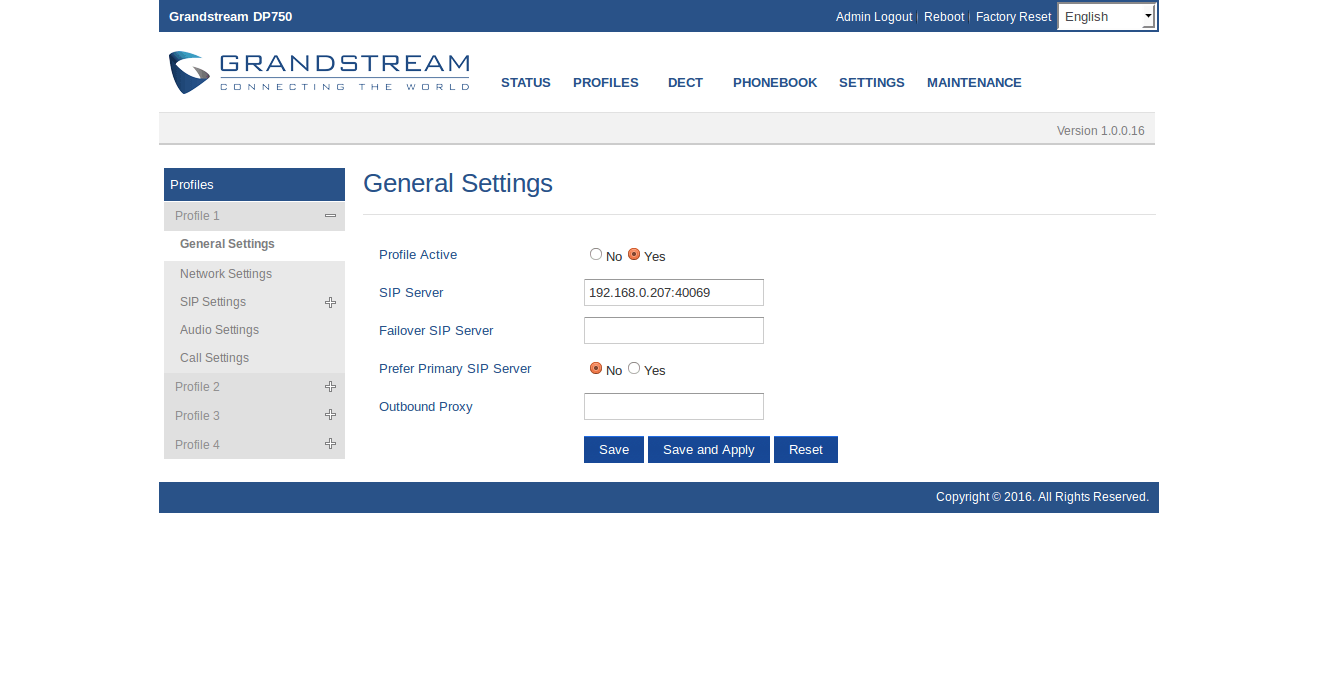Open the STATUS menu
1317x673 pixels.
click(x=526, y=83)
